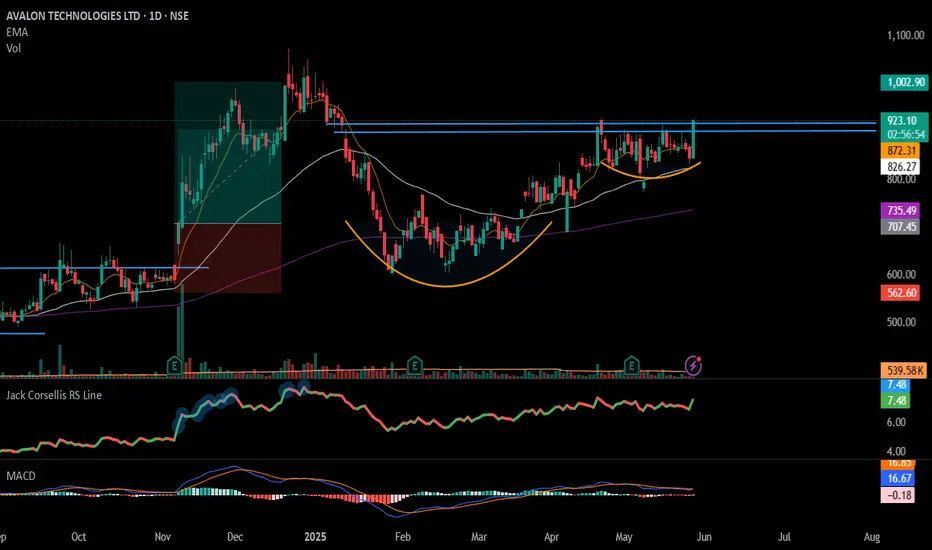Click the Feb label on time axis
Screen dimensions: 932x550
click(402, 537)
